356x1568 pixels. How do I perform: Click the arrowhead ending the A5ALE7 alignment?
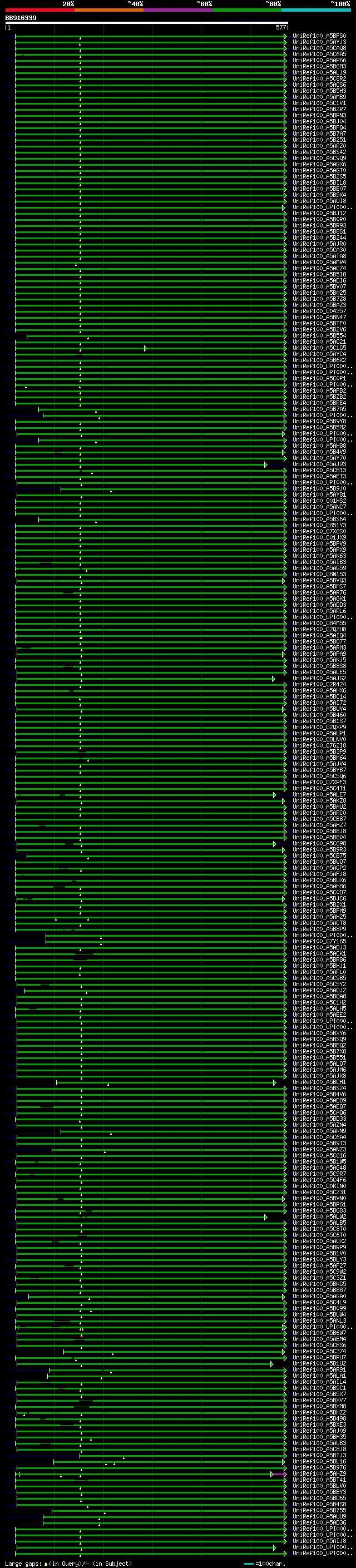274,795
